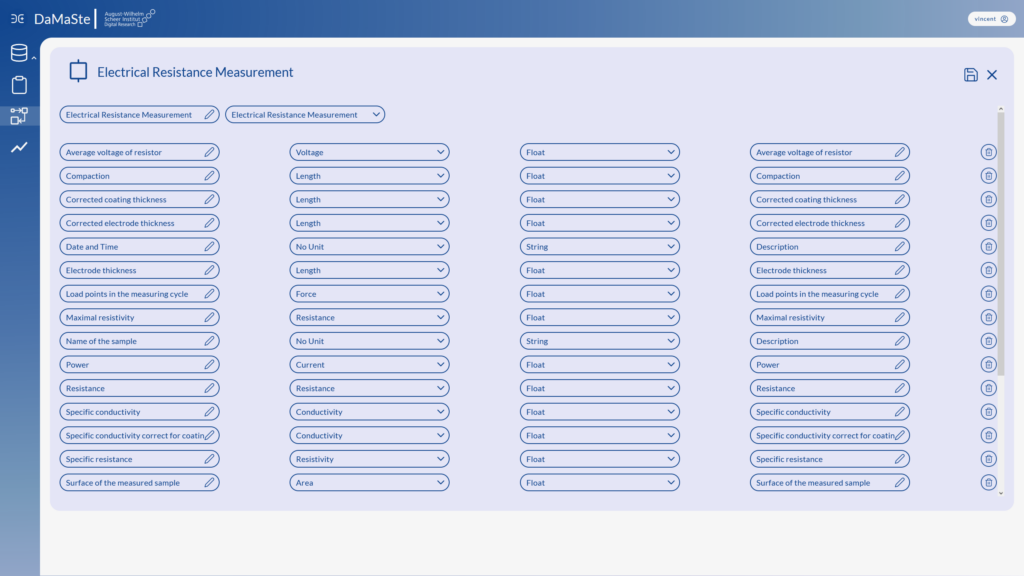The width and height of the screenshot is (1024, 576).
Task: Open the clipboard sidebar icon
Action: 19,85
